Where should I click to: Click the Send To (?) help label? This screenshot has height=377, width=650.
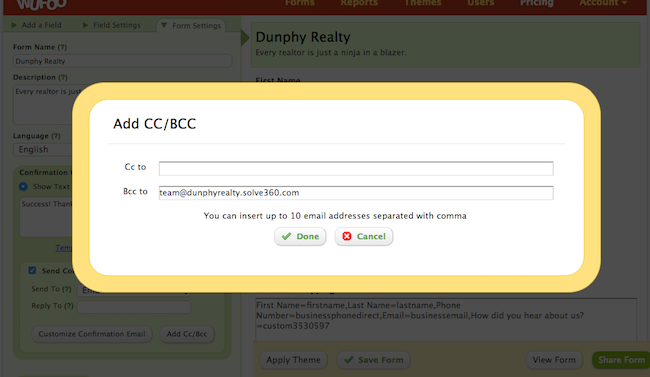tap(51, 289)
